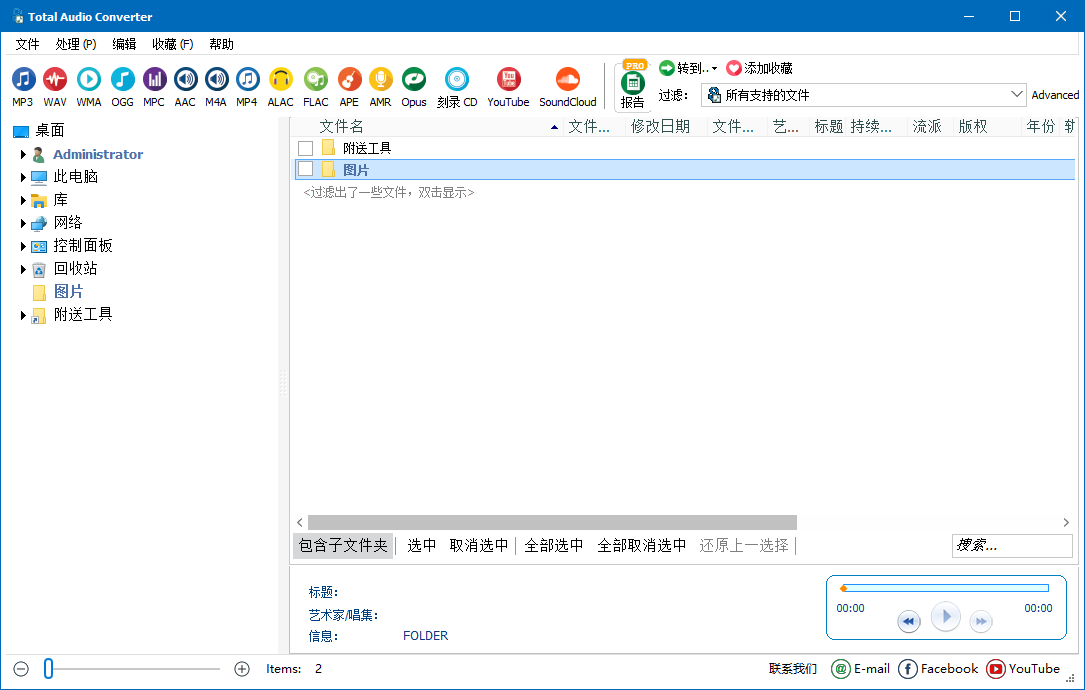The width and height of the screenshot is (1085, 690).
Task: Check the 图片 folder checkbox
Action: (305, 169)
